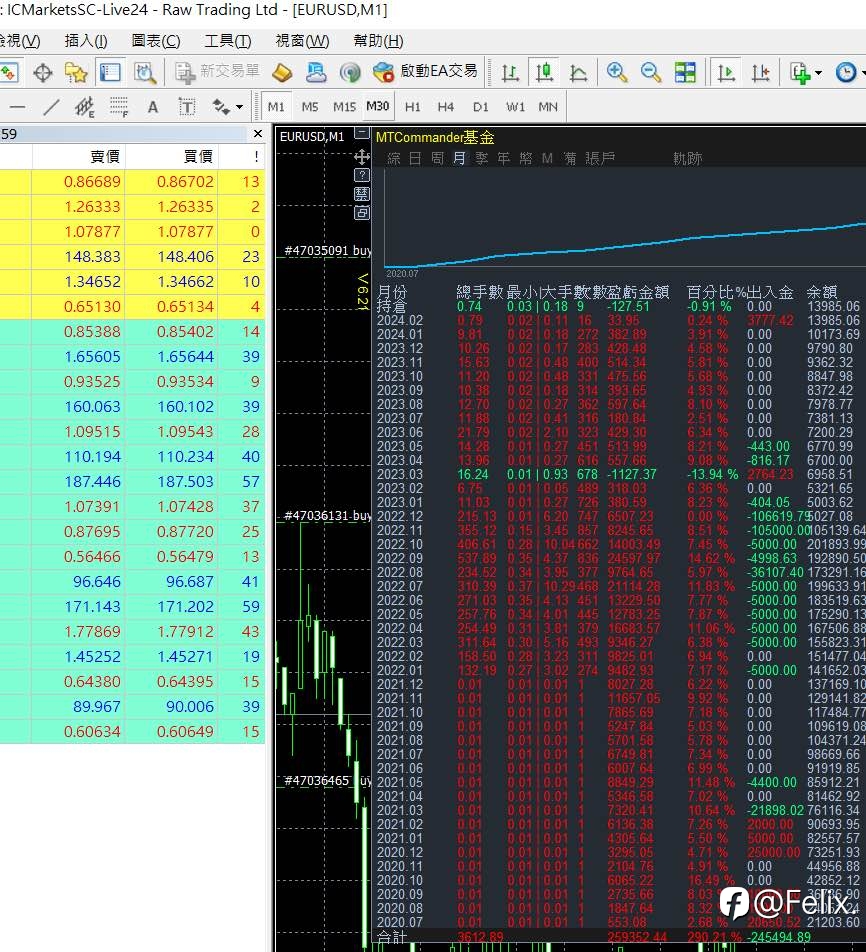866x952 pixels.
Task: Switch chart to bar chart
Action: (510, 73)
